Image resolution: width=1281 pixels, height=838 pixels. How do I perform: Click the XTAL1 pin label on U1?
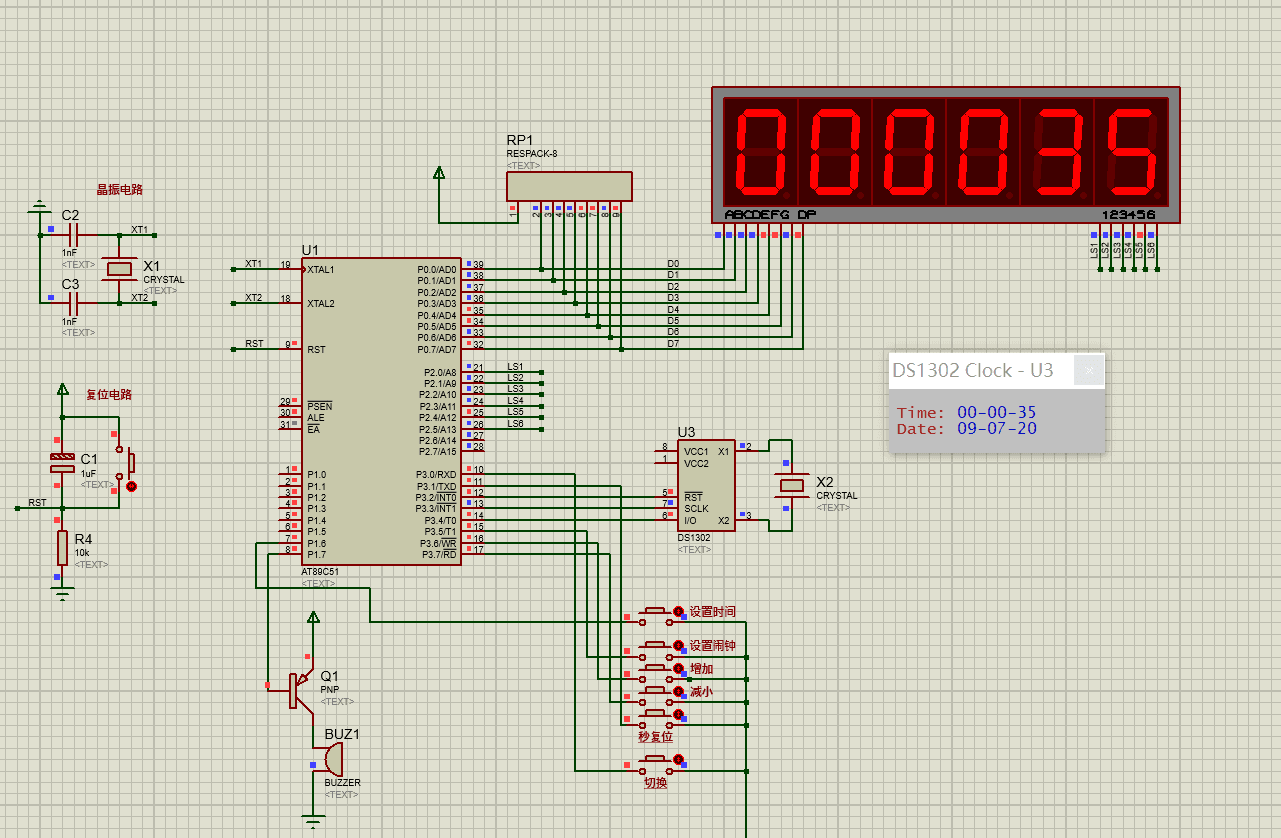pyautogui.click(x=321, y=270)
